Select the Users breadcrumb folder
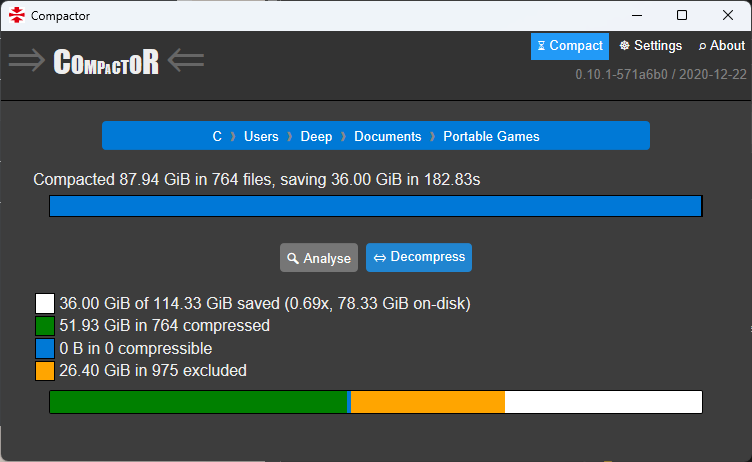The image size is (752, 462). coord(261,136)
